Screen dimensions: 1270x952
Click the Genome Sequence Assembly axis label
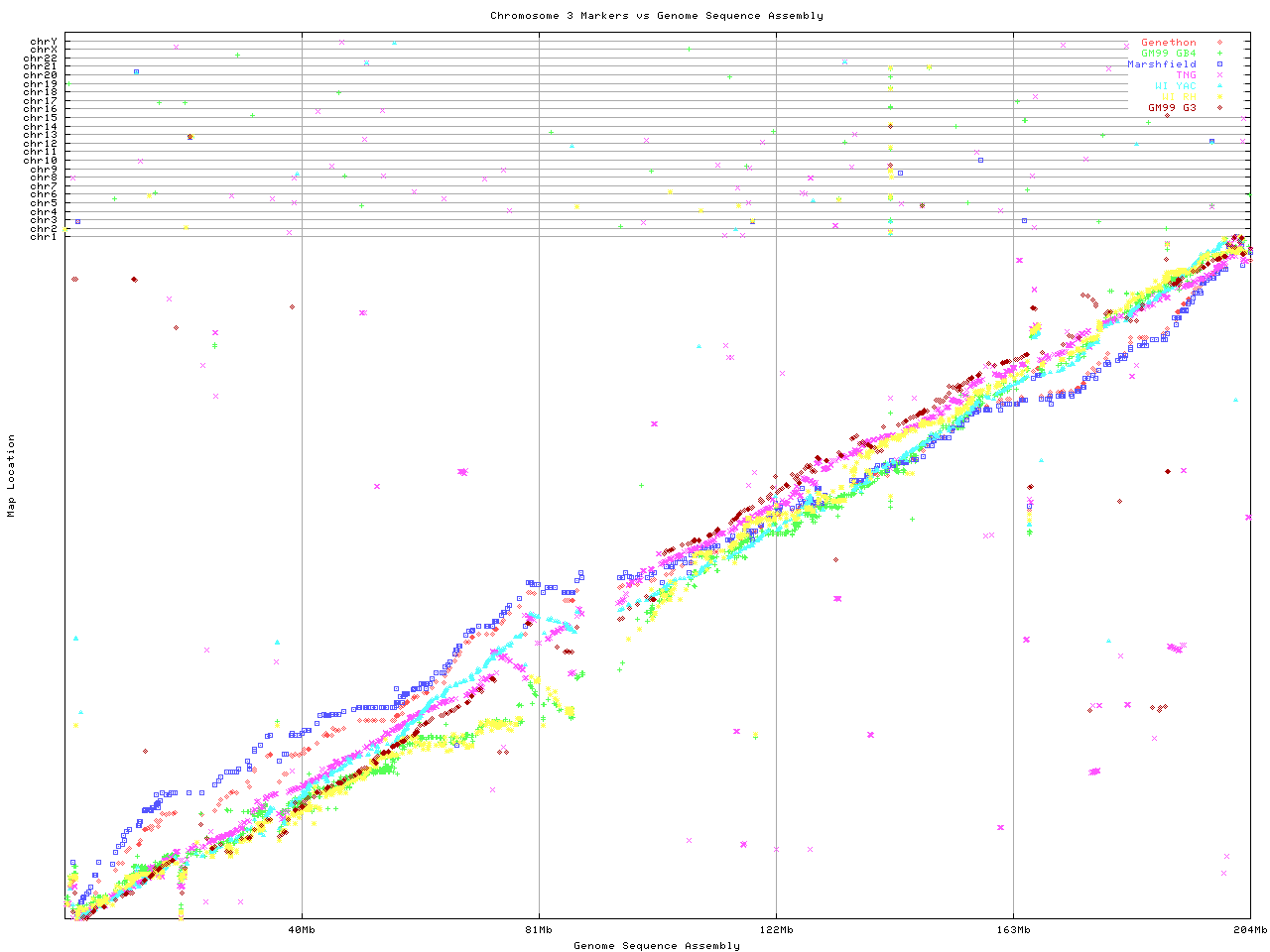pos(656,946)
